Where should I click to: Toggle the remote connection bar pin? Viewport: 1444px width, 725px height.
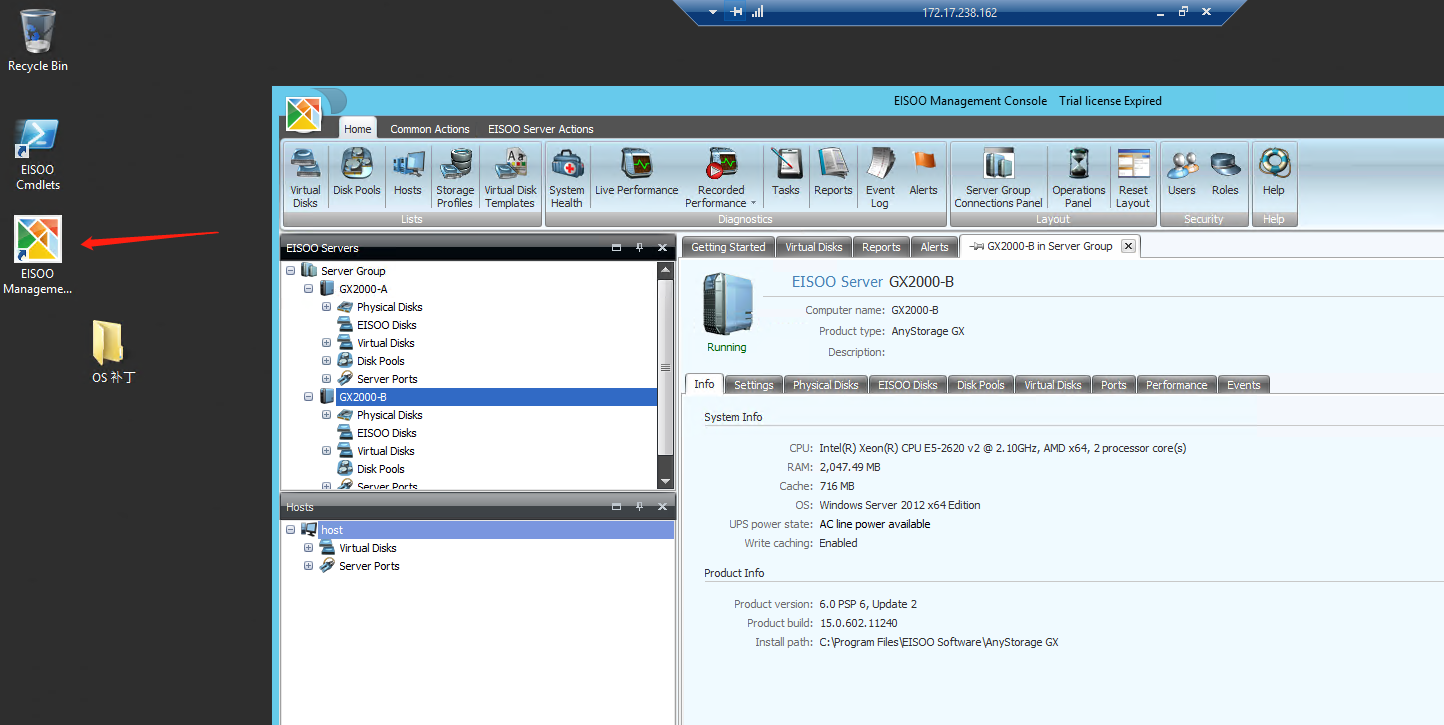737,12
